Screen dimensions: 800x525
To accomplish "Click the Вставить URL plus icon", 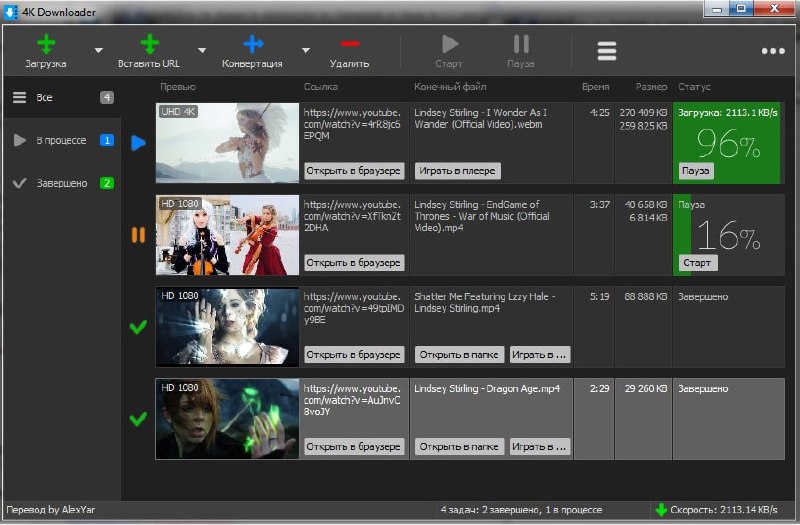I will [150, 44].
